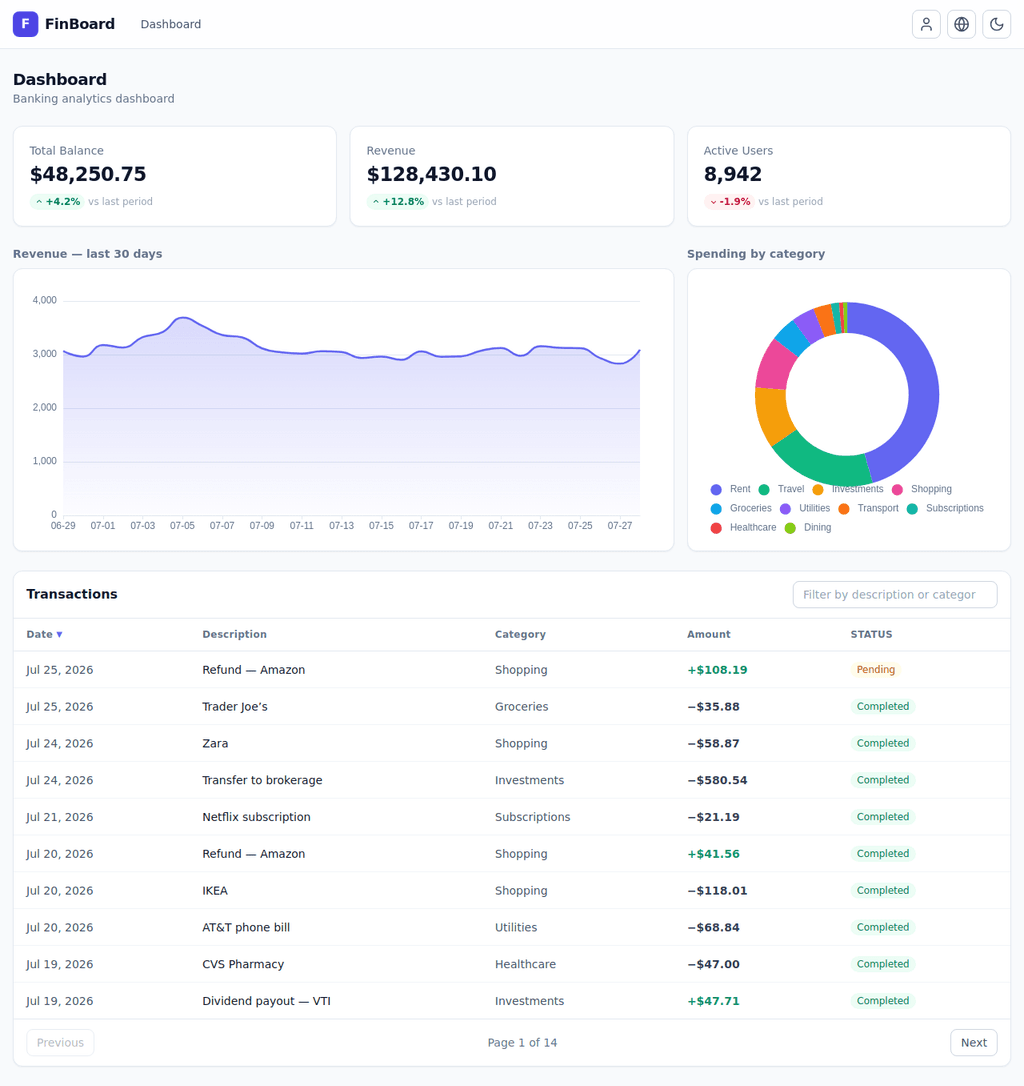Toggle Healthcare legend entry
The image size is (1024, 1086).
tap(743, 528)
